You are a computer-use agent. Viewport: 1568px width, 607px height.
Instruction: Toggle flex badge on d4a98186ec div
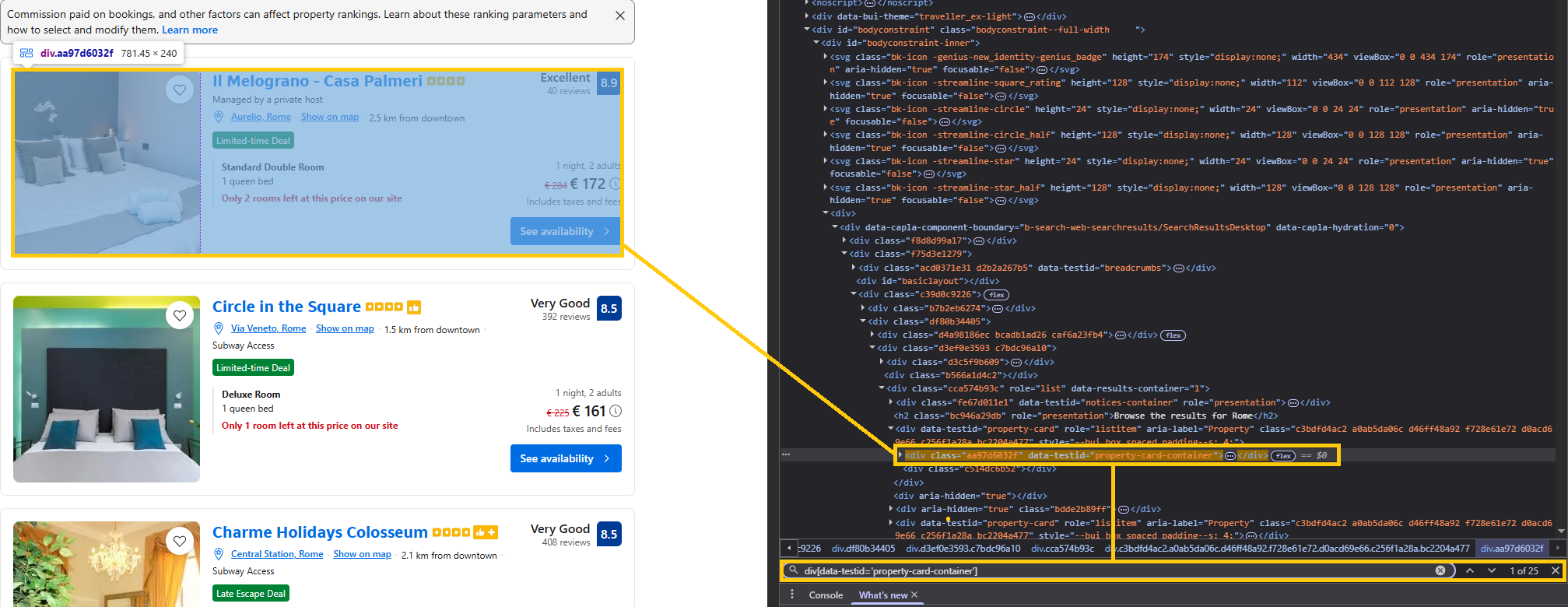pos(1173,335)
